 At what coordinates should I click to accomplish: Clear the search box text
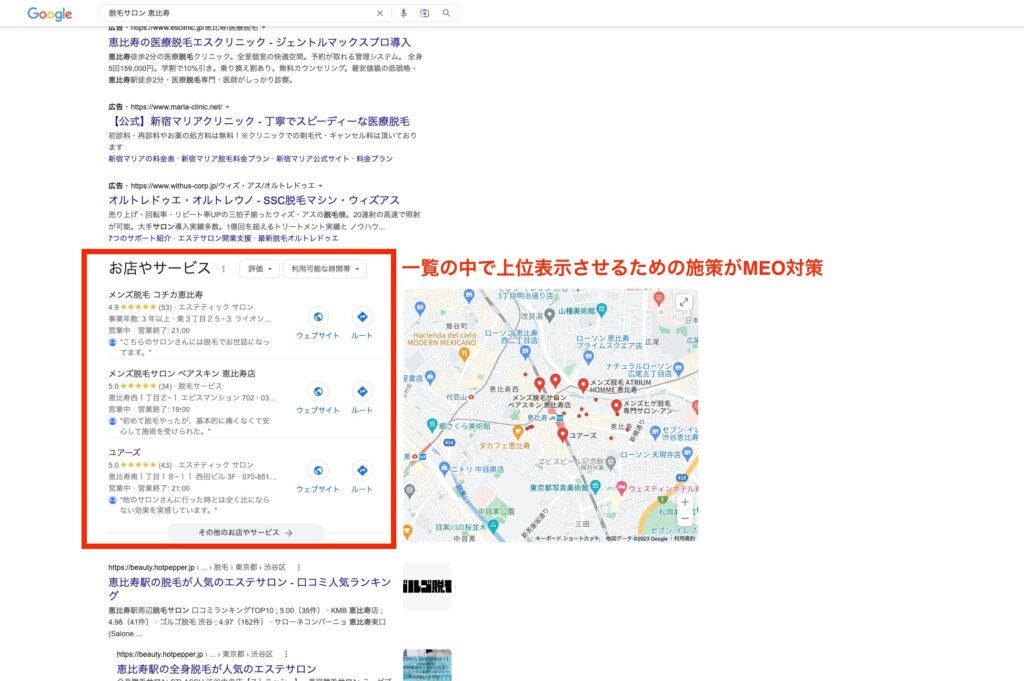point(379,14)
